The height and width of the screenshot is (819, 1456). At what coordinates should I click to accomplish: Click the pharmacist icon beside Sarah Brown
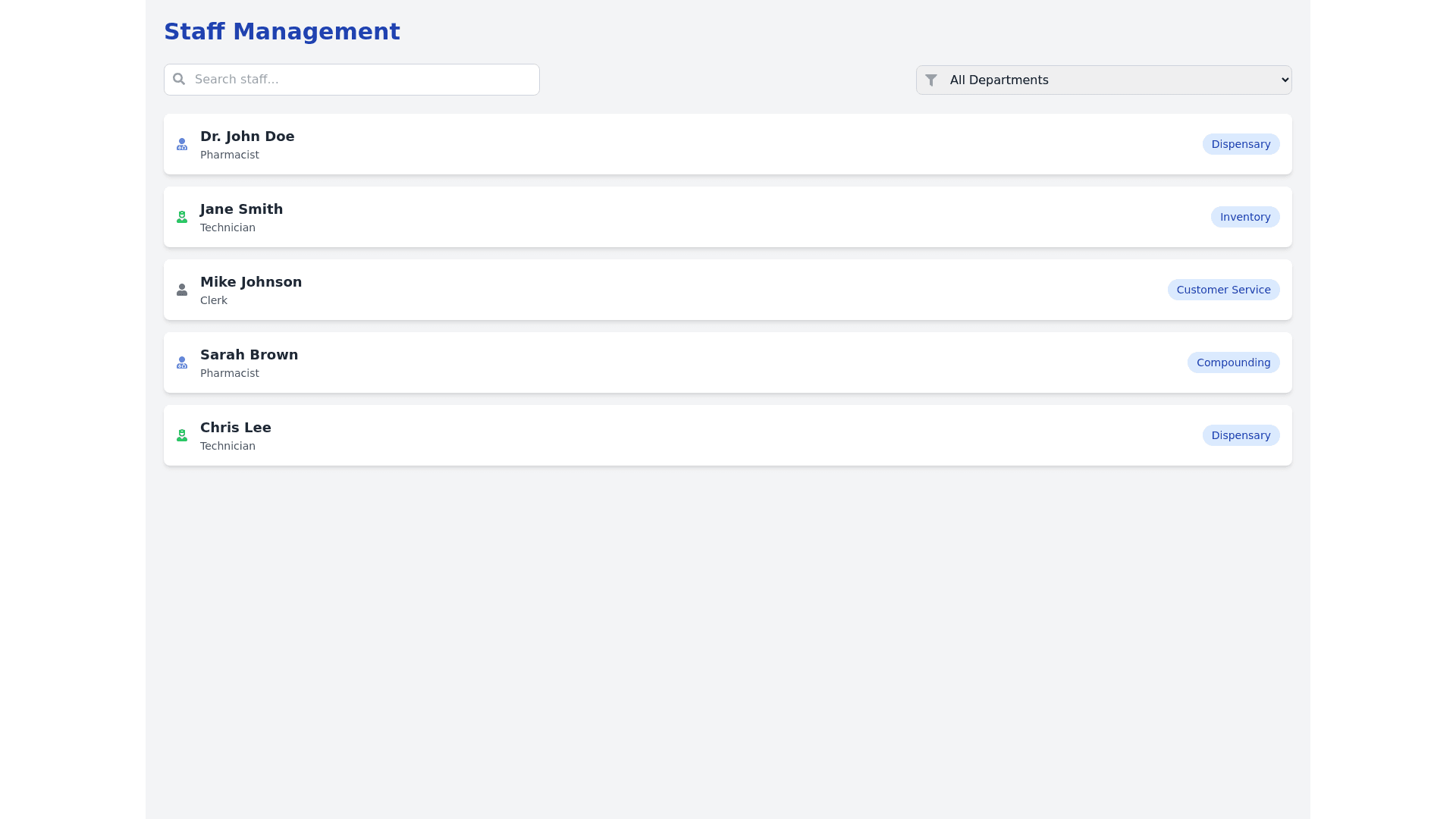(182, 362)
